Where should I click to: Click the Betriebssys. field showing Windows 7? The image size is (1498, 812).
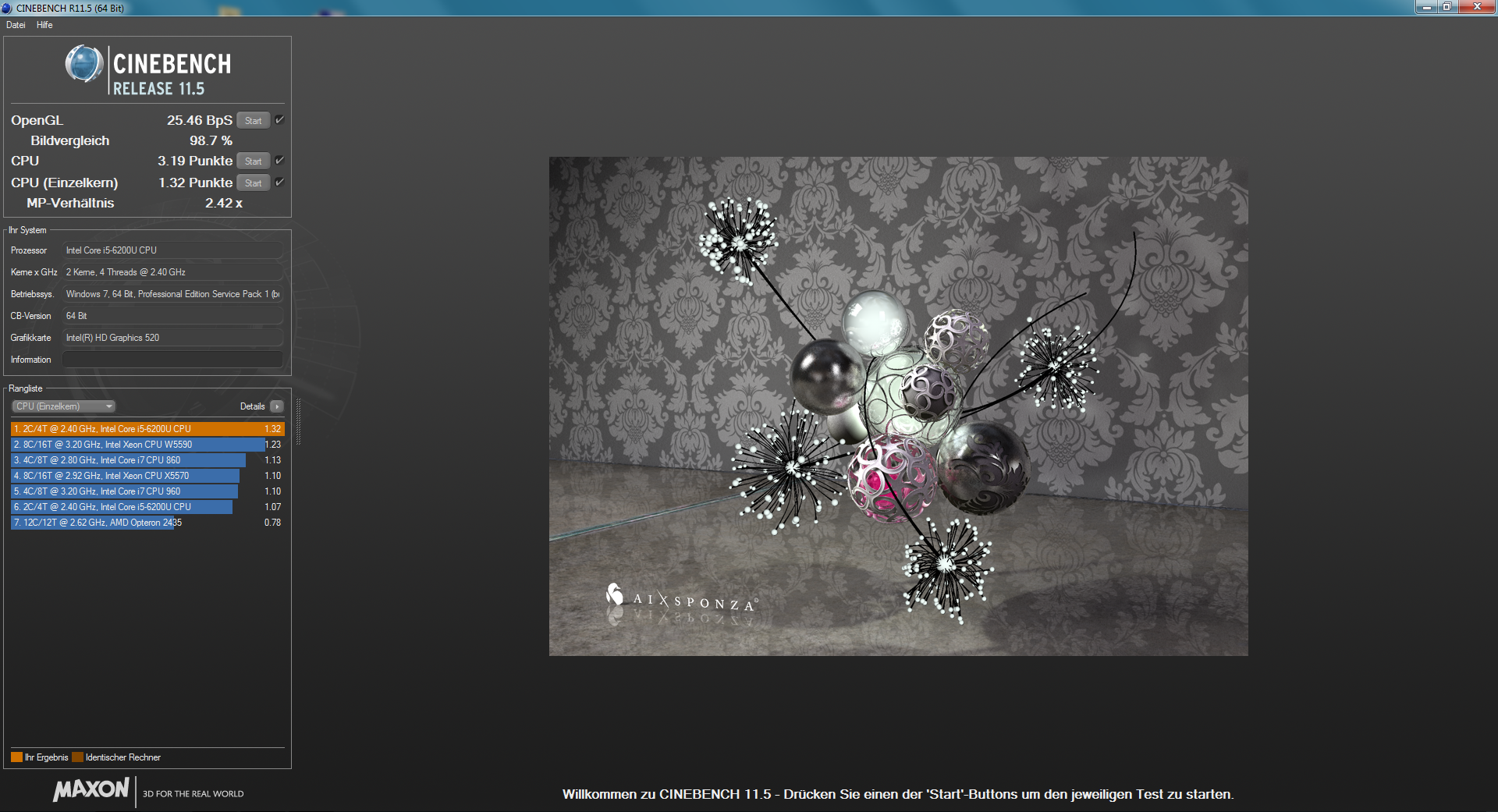coord(172,294)
